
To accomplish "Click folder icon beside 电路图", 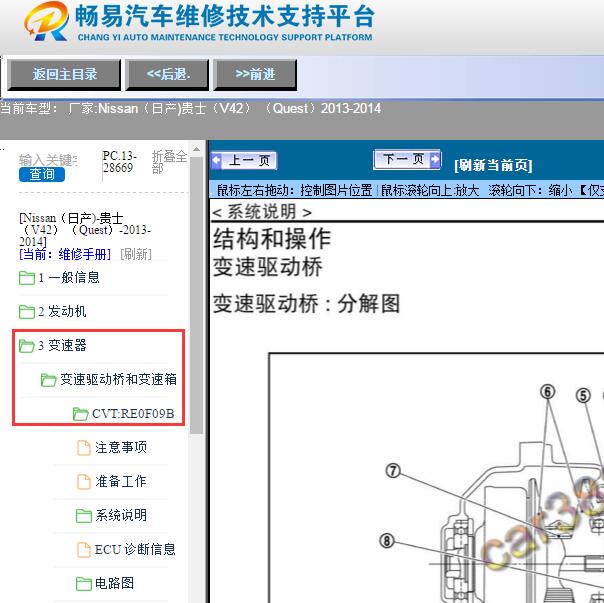I will 84,583.
